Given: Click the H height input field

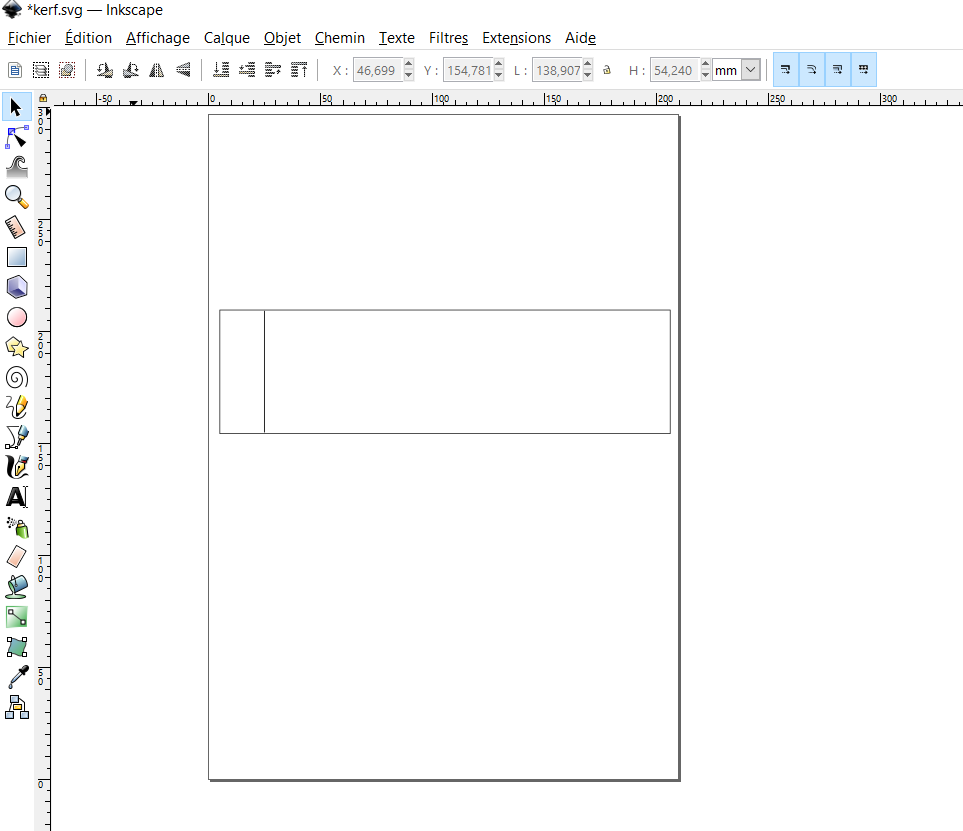Looking at the screenshot, I should pyautogui.click(x=675, y=70).
